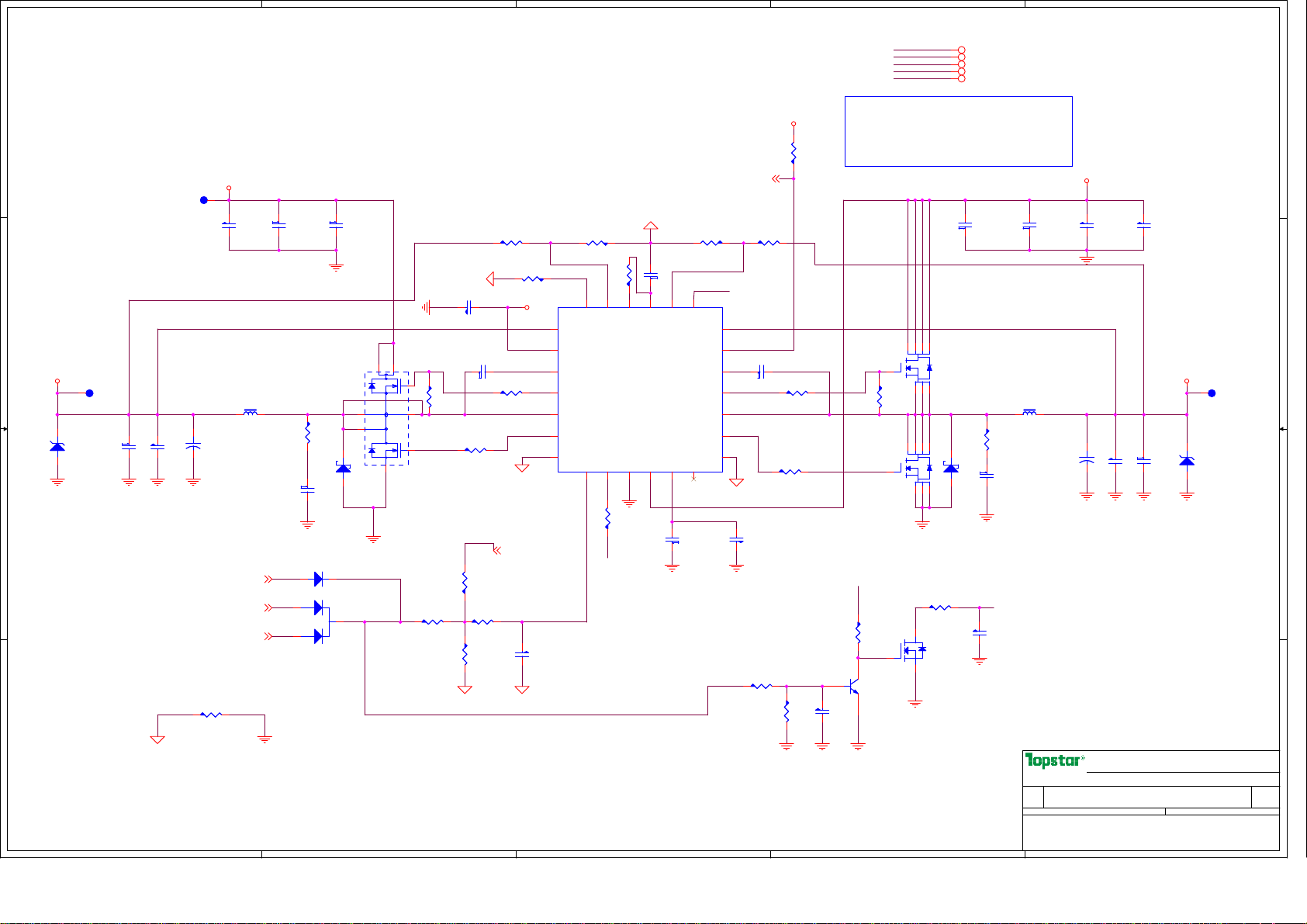Select the zener diode at far right edge

pos(1187,460)
